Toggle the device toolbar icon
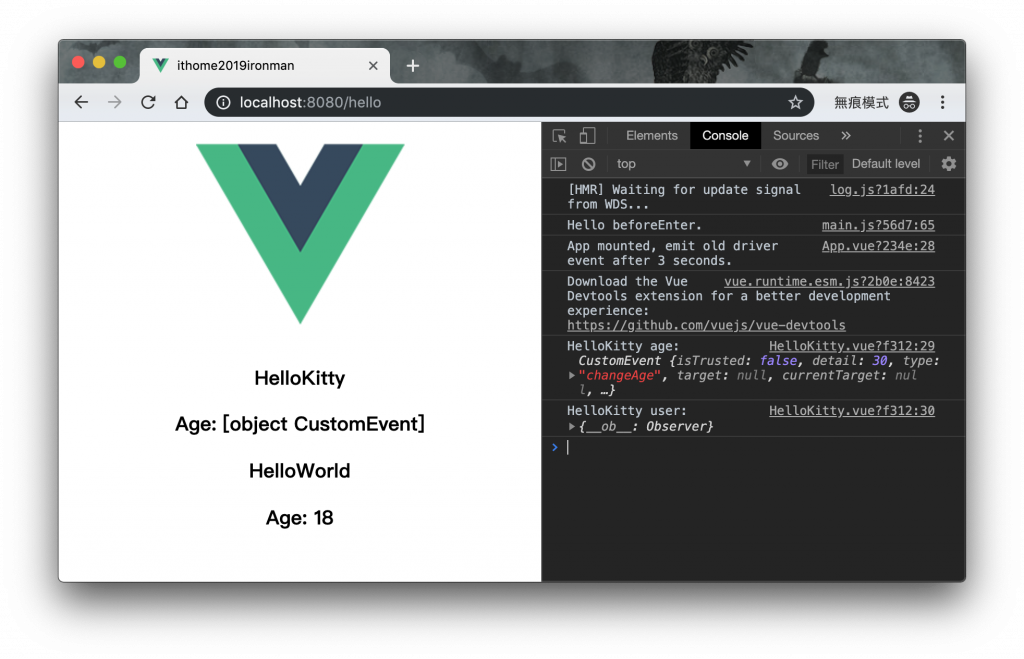The width and height of the screenshot is (1024, 659). [x=587, y=136]
